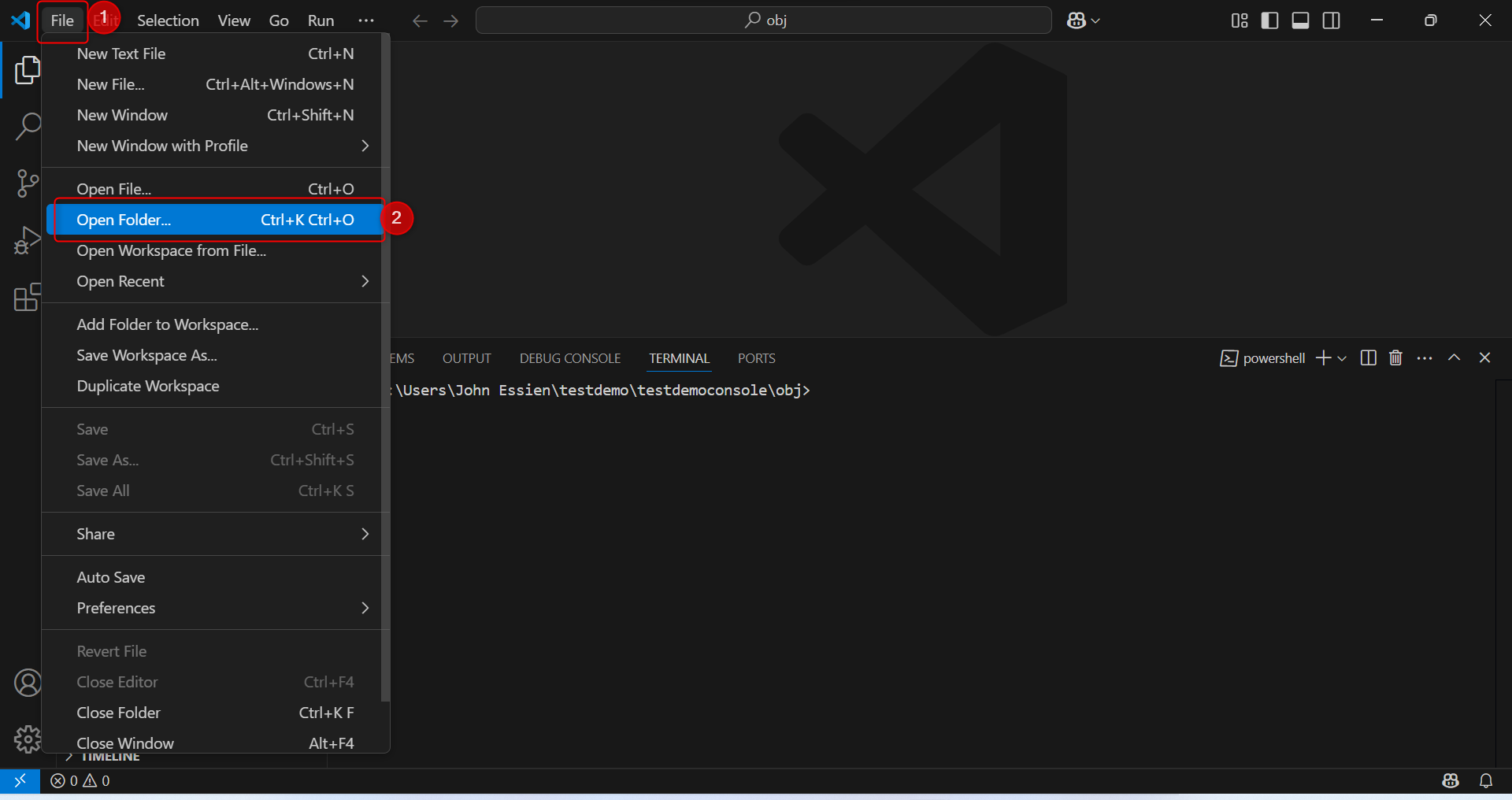Click the Copilot icon in title bar
The image size is (1512, 800).
[x=1077, y=20]
